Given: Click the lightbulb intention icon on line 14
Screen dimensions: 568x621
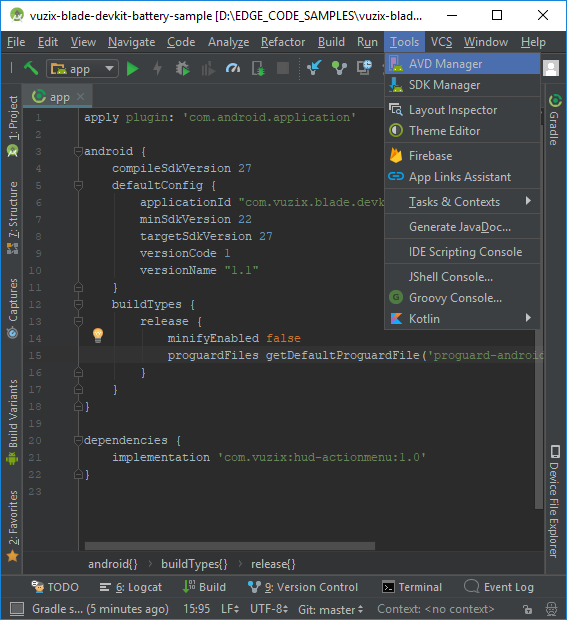Looking at the screenshot, I should coord(98,335).
